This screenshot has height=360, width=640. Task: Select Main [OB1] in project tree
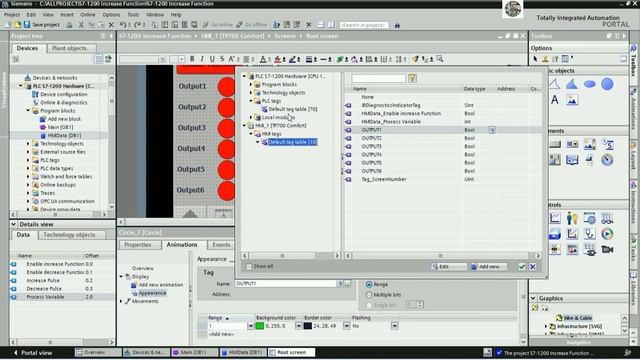coord(60,127)
